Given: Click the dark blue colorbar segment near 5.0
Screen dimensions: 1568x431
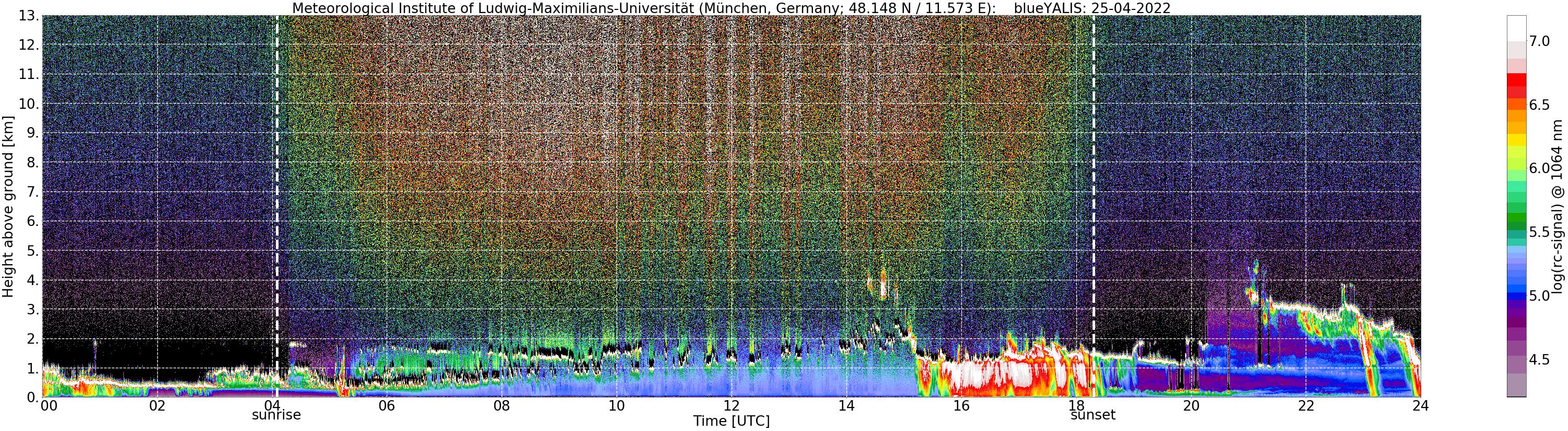Looking at the screenshot, I should tap(1516, 296).
